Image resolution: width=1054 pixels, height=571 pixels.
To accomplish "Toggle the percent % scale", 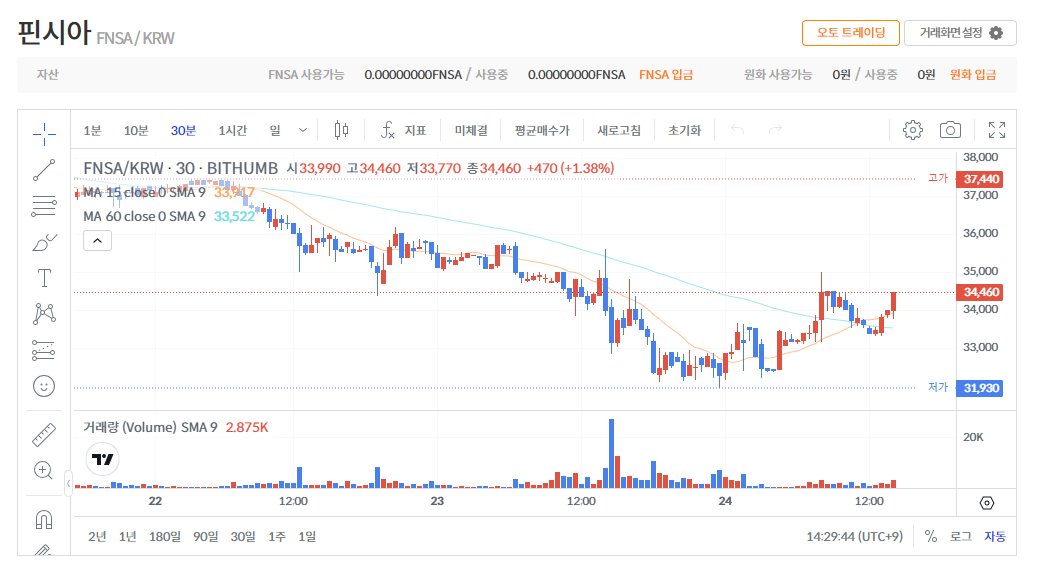I will [930, 537].
